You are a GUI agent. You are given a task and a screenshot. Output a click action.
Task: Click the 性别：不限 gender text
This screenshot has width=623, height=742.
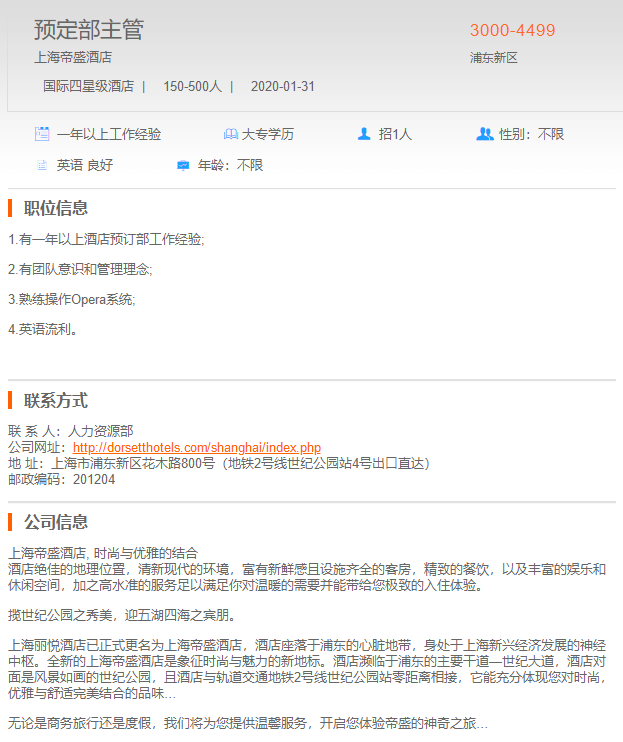[x=532, y=134]
